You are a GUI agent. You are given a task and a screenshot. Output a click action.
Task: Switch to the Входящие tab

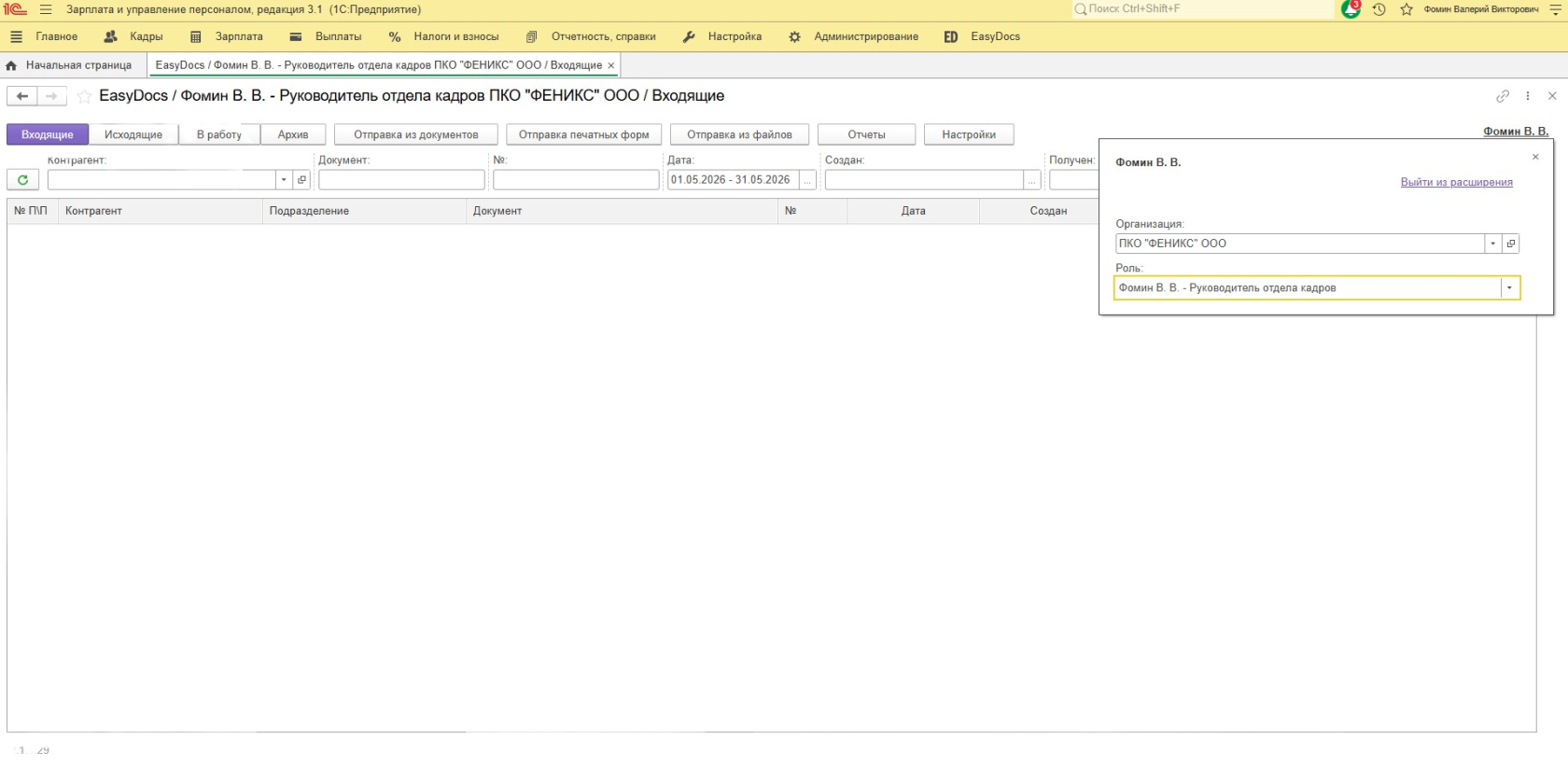pyautogui.click(x=48, y=135)
